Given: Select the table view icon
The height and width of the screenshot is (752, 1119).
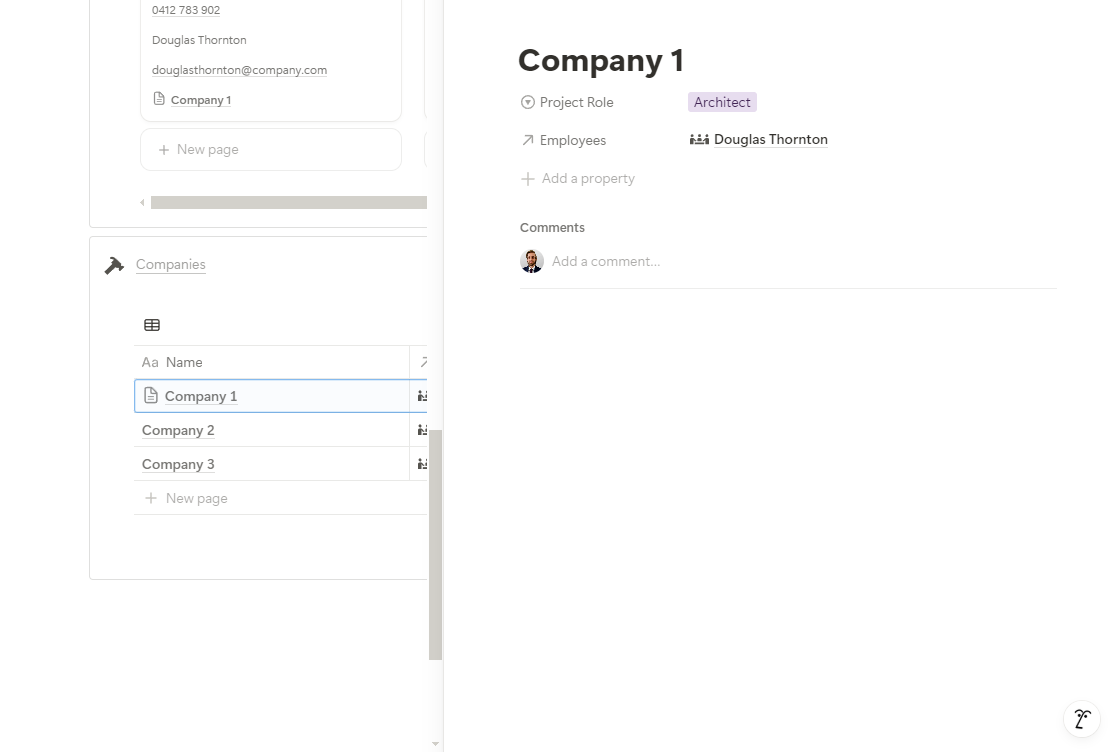Looking at the screenshot, I should 152,325.
